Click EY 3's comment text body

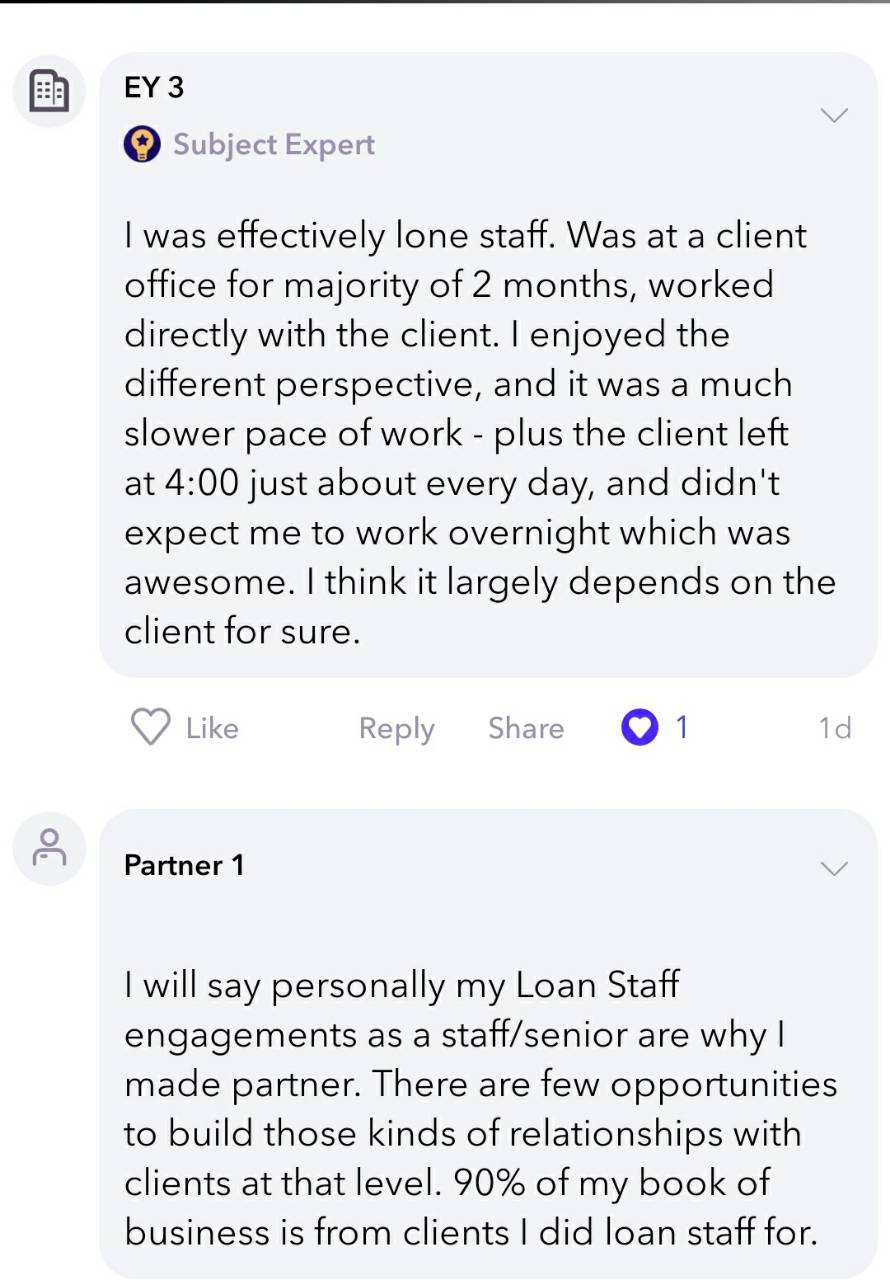pos(480,433)
